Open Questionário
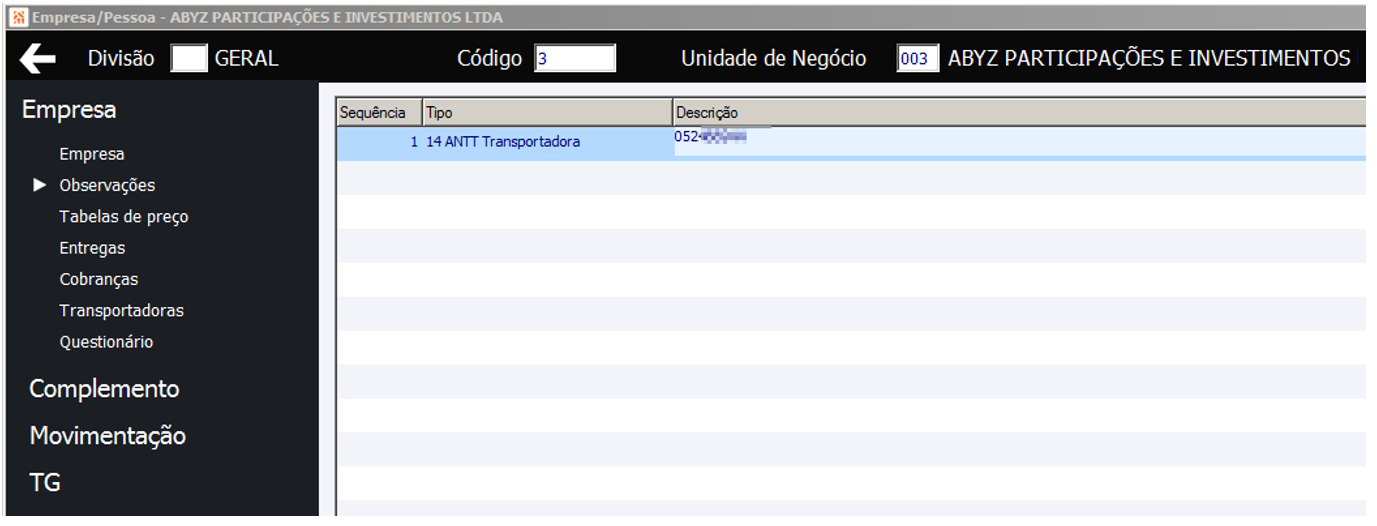This screenshot has height=526, width=1377. pyautogui.click(x=106, y=342)
